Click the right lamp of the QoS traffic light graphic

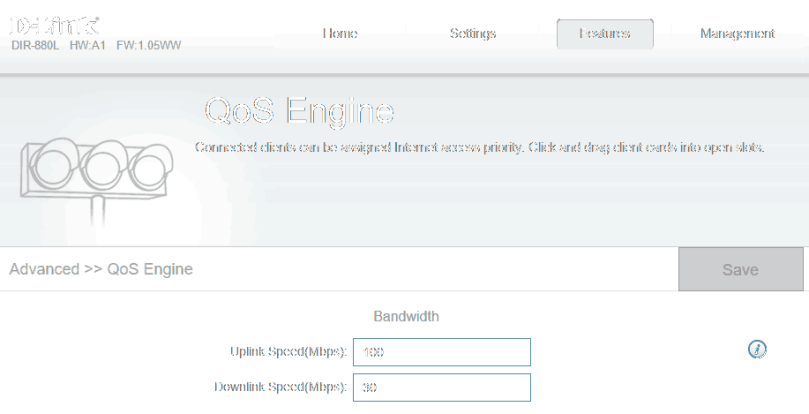[148, 162]
